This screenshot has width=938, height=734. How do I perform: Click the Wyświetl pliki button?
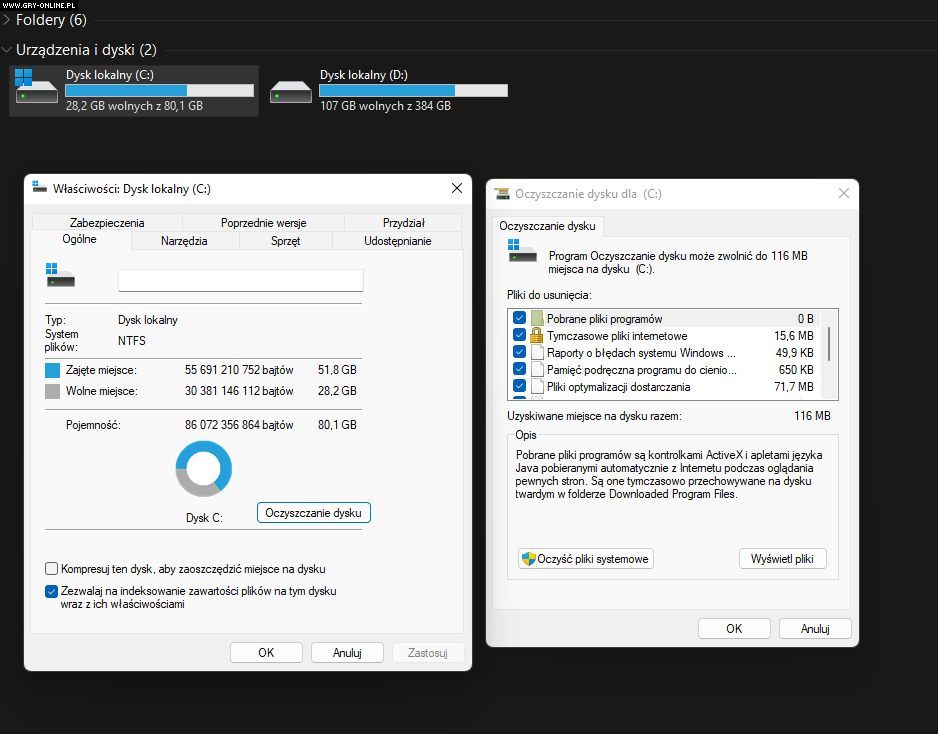pyautogui.click(x=782, y=559)
